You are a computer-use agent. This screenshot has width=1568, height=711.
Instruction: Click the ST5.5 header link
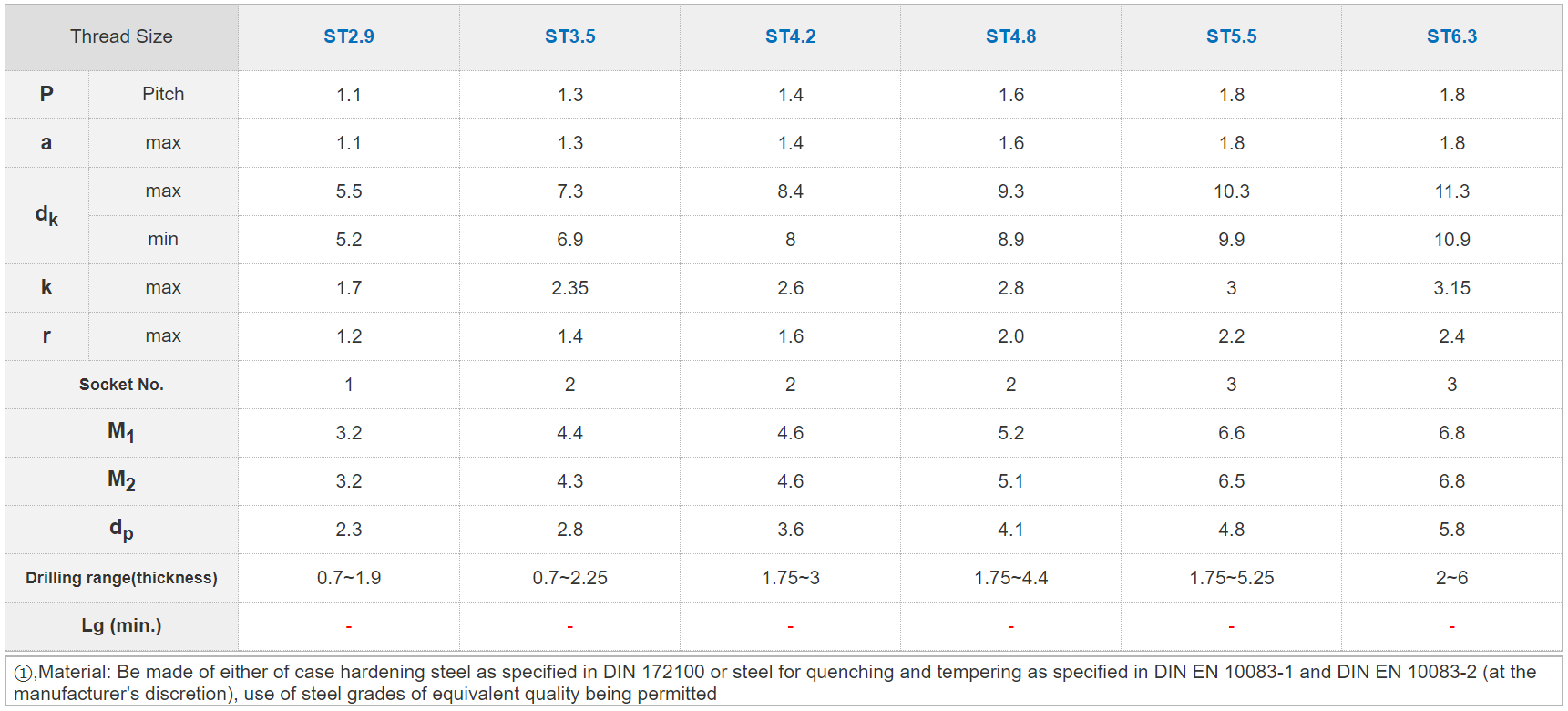pyautogui.click(x=1232, y=36)
